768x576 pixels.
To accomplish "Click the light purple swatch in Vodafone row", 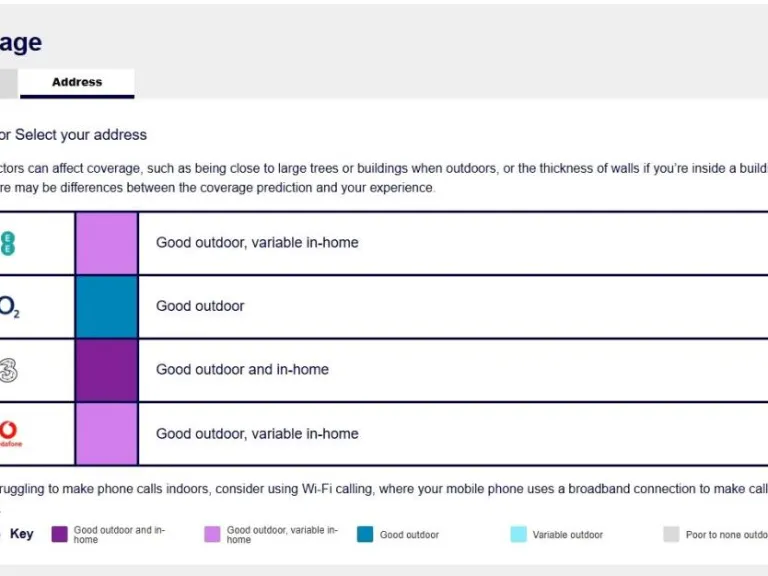I will point(106,433).
